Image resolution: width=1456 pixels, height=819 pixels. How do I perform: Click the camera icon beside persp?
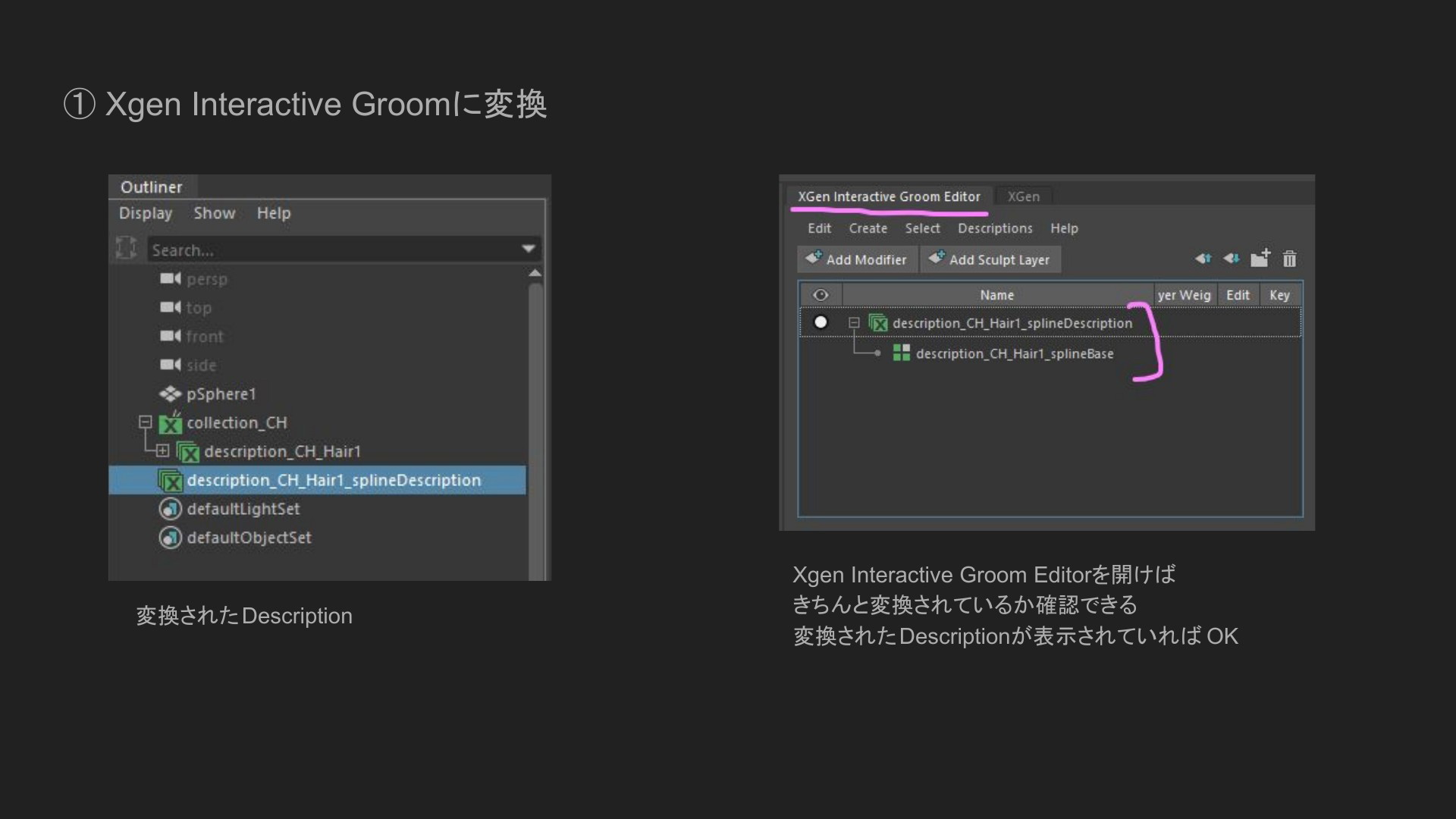[x=170, y=279]
